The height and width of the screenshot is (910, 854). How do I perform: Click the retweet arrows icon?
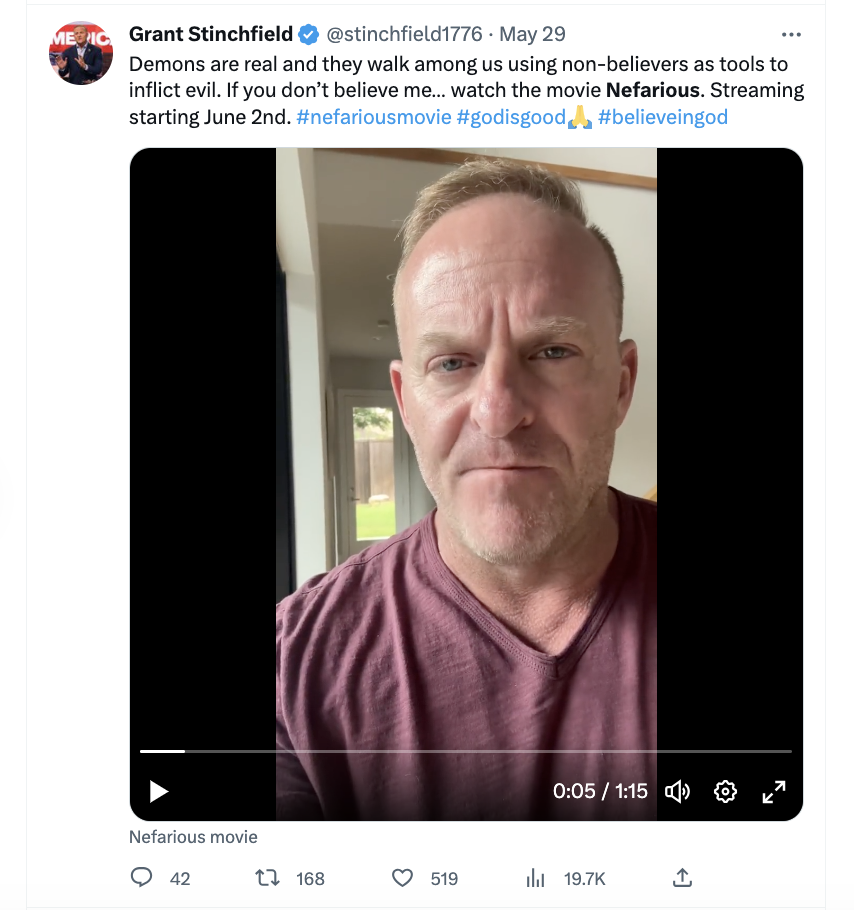click(267, 878)
